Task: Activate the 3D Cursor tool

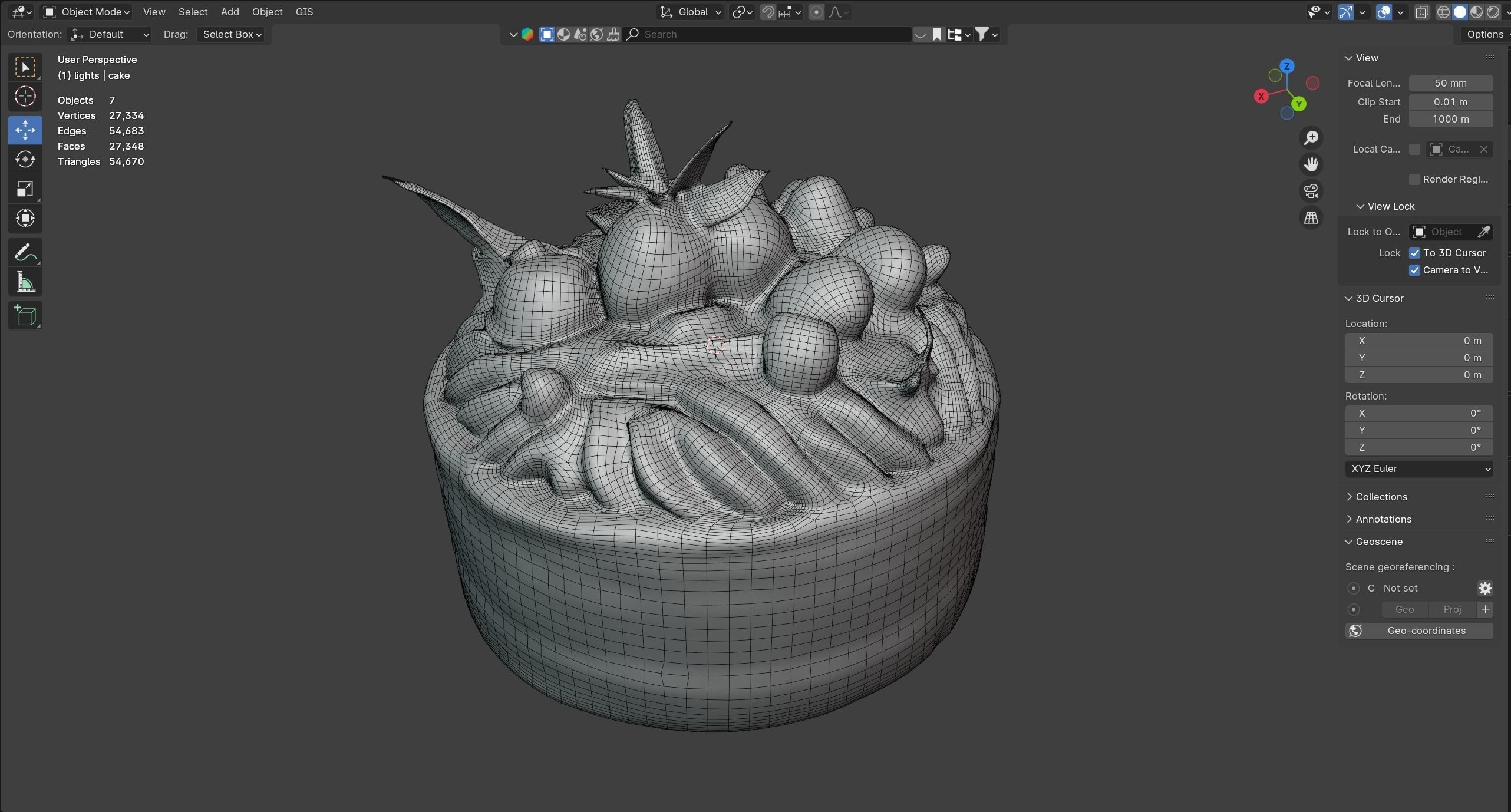Action: (25, 96)
